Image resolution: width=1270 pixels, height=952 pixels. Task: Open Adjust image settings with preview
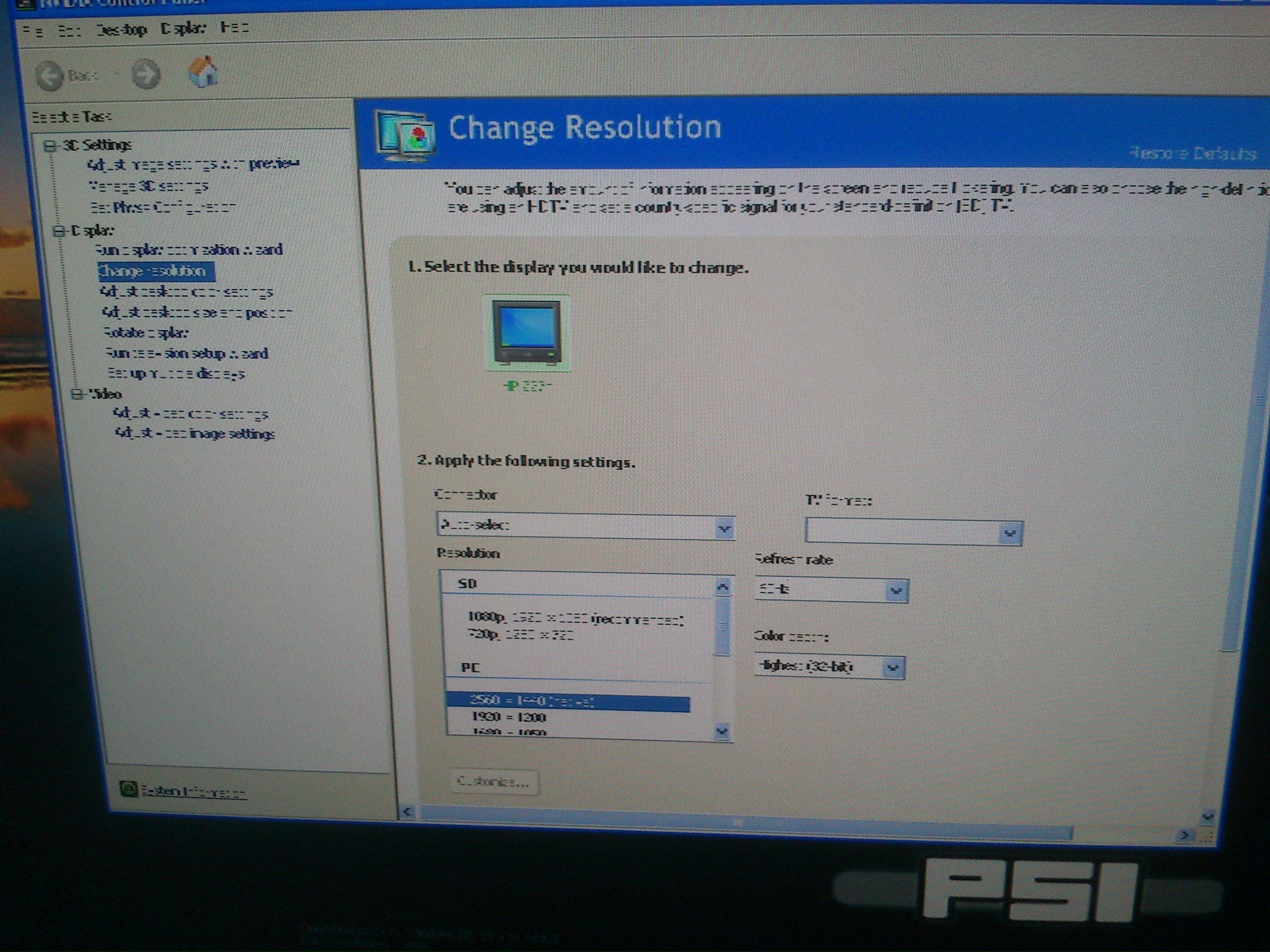tap(193, 165)
